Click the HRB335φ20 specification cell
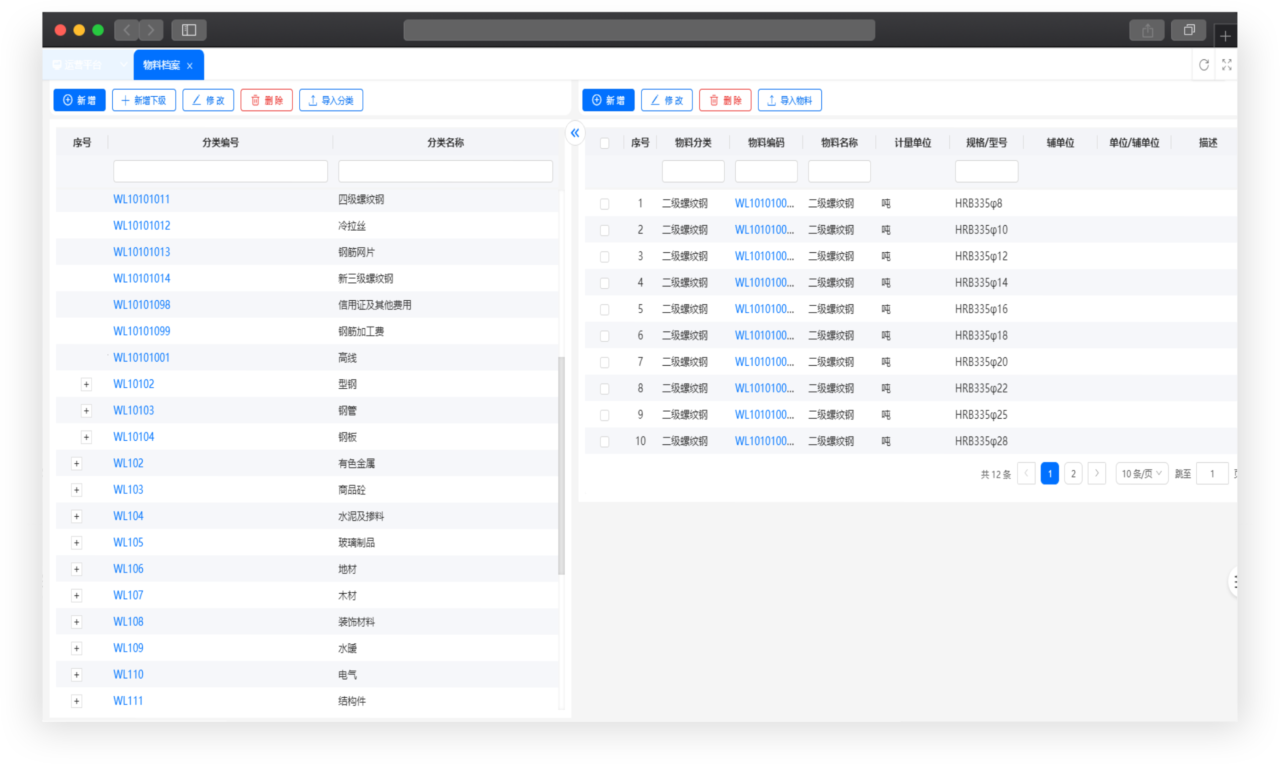 [x=981, y=361]
